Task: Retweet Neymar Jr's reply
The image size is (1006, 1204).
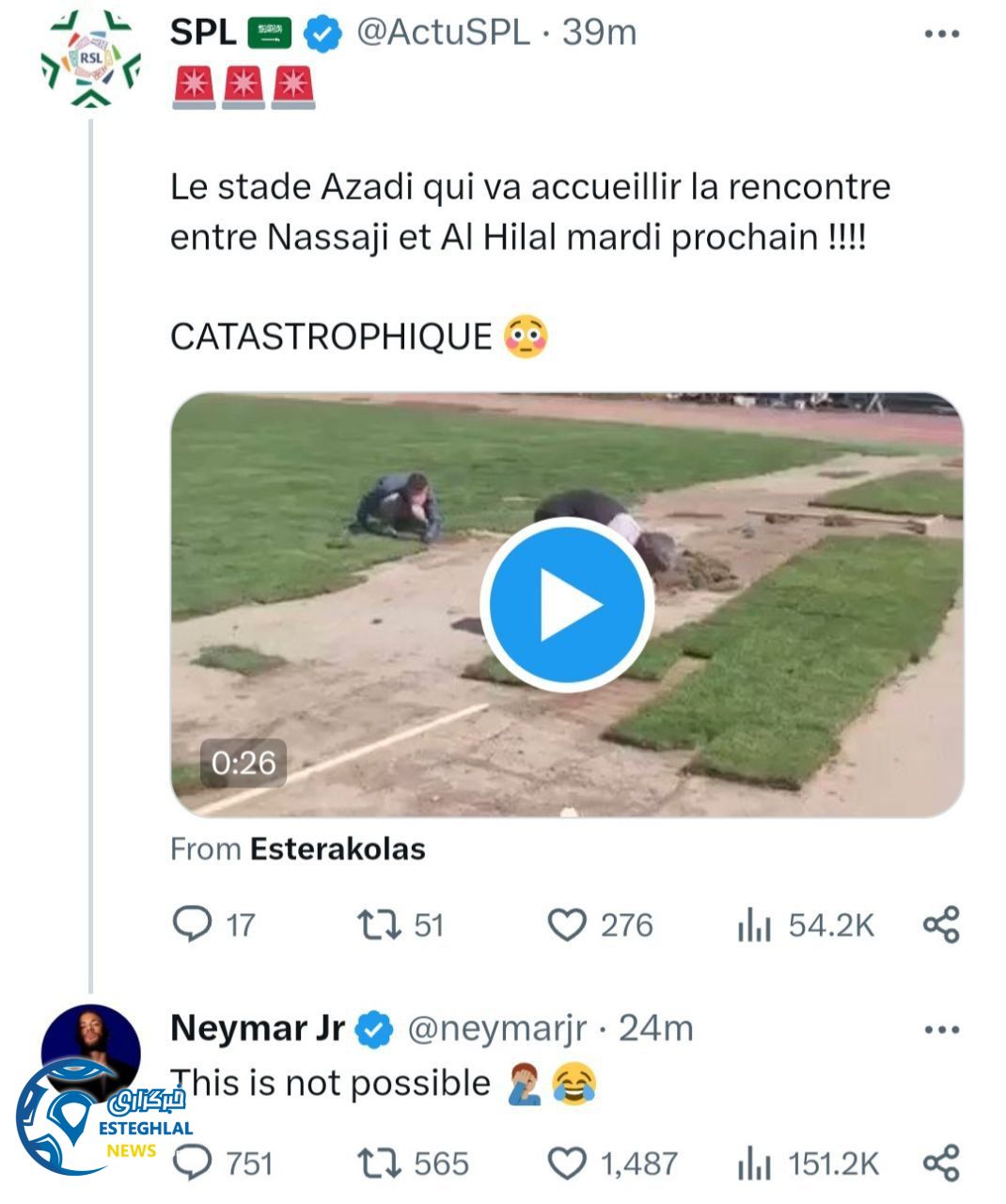Action: 379,1164
